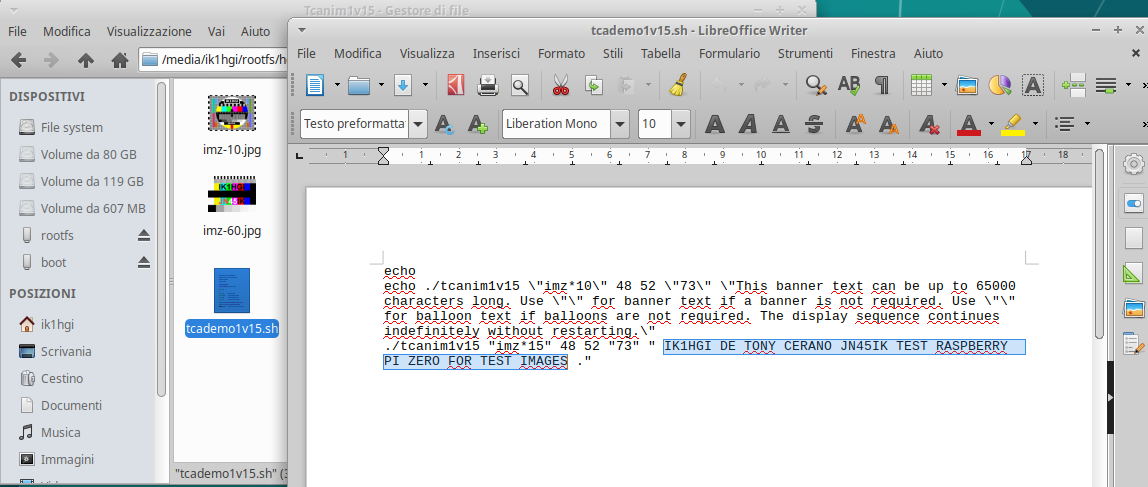Insert image using picture icon

coord(967,85)
